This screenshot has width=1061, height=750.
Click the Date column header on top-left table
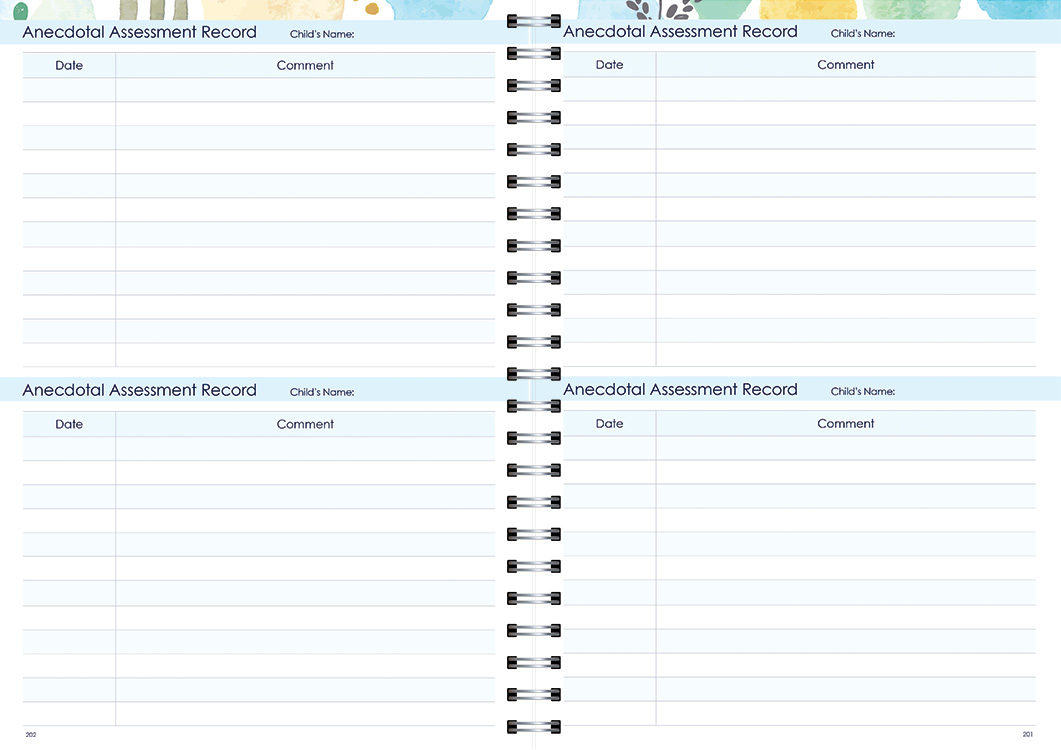pos(68,65)
